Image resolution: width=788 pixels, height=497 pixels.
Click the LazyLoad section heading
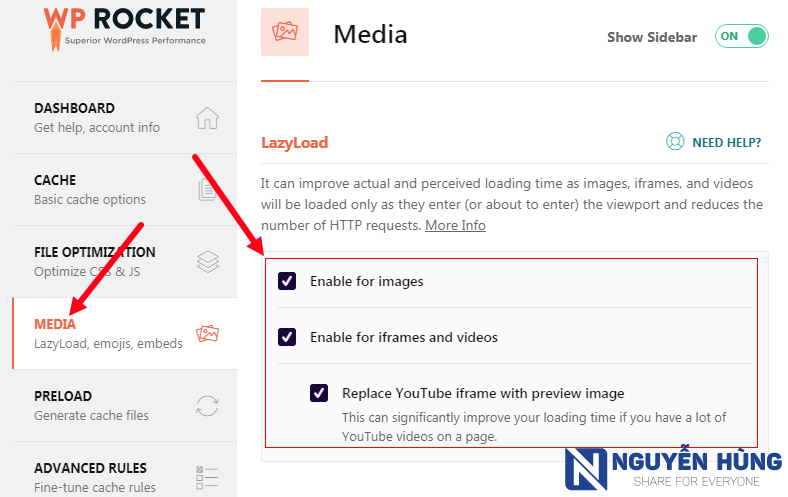coord(294,143)
